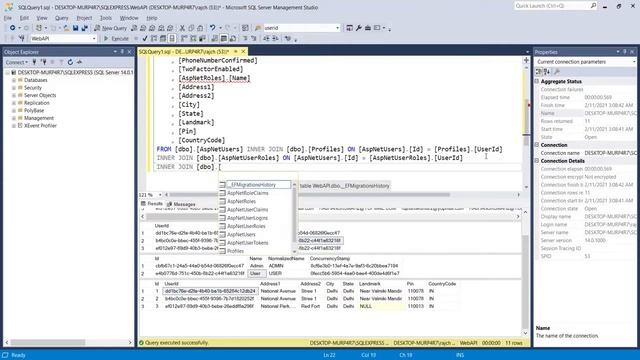640x360 pixels.
Task: Click Connect Object Explorer plug icon
Action: 34,62
